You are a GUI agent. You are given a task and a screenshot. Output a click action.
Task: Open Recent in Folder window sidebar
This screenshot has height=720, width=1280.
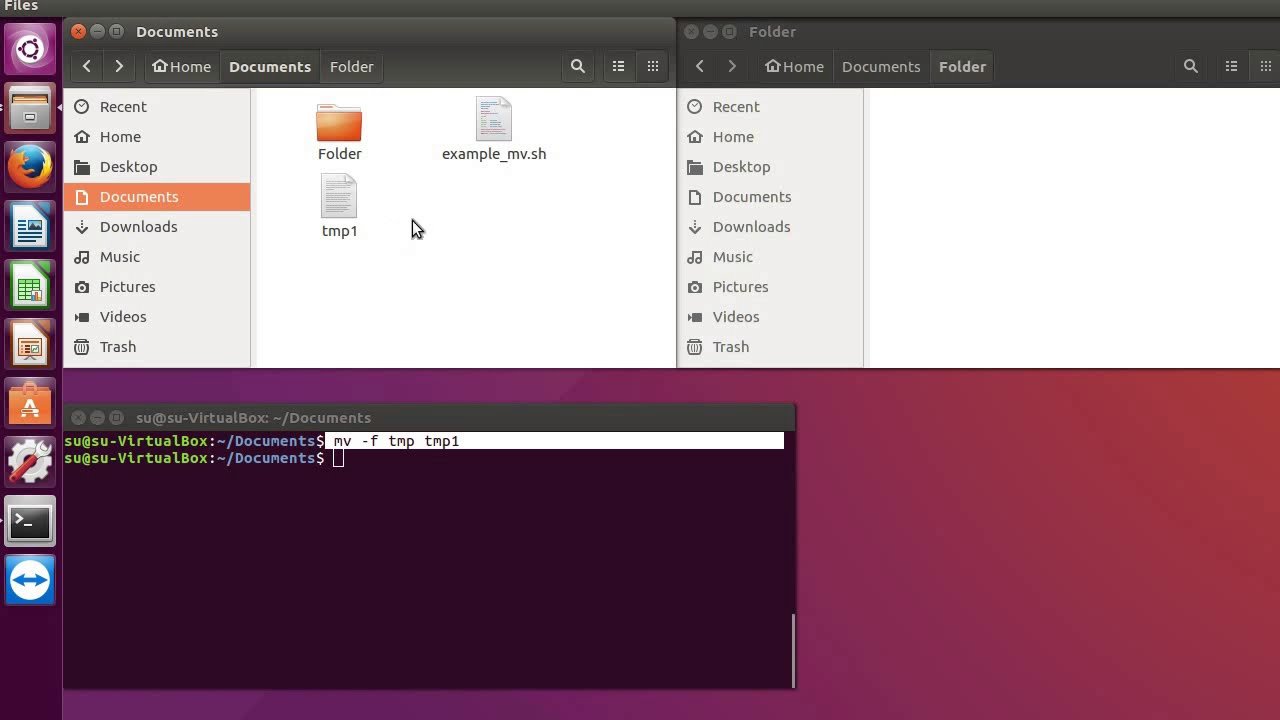point(770,106)
